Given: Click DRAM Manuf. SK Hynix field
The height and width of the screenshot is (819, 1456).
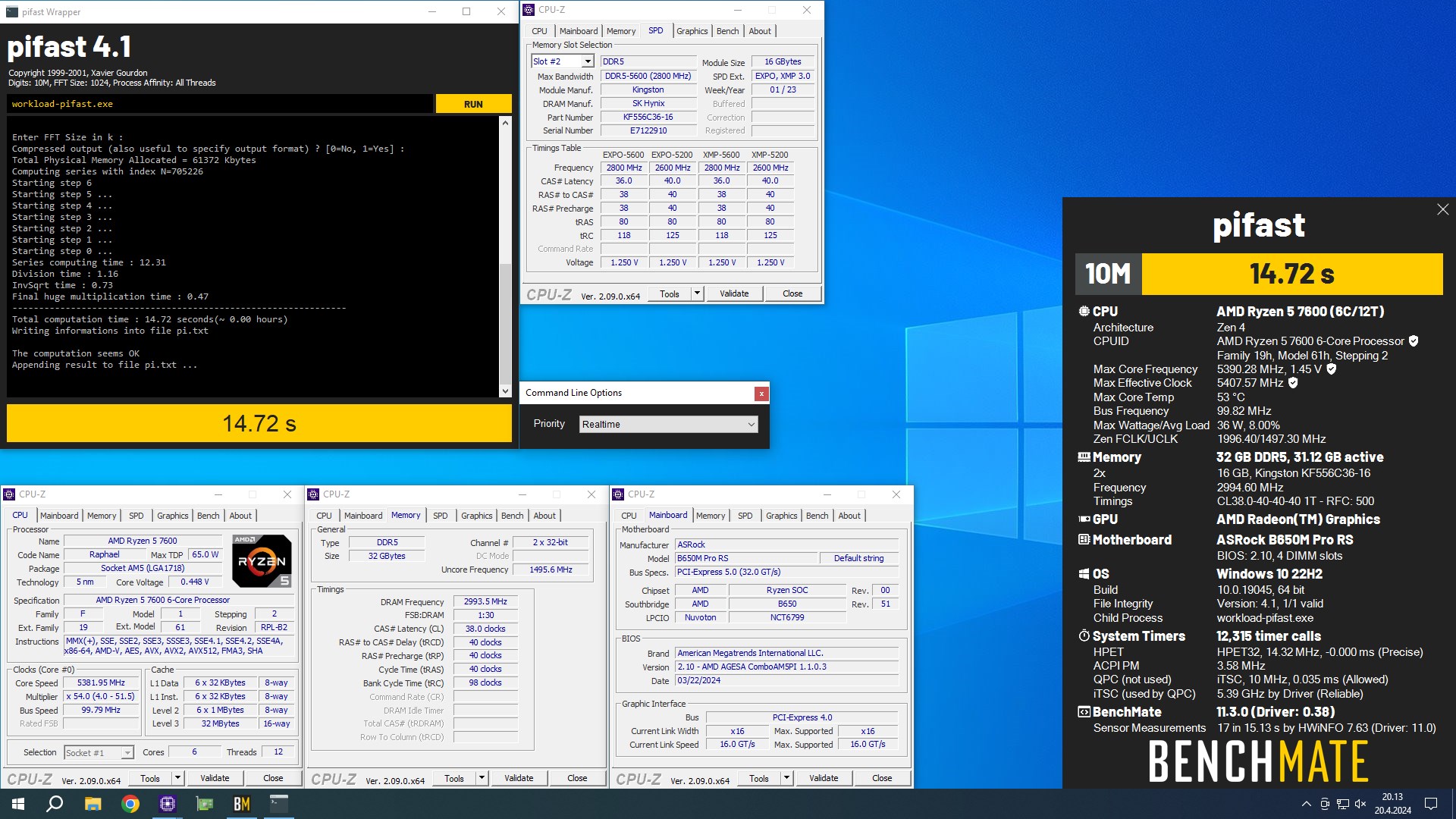Looking at the screenshot, I should (648, 104).
